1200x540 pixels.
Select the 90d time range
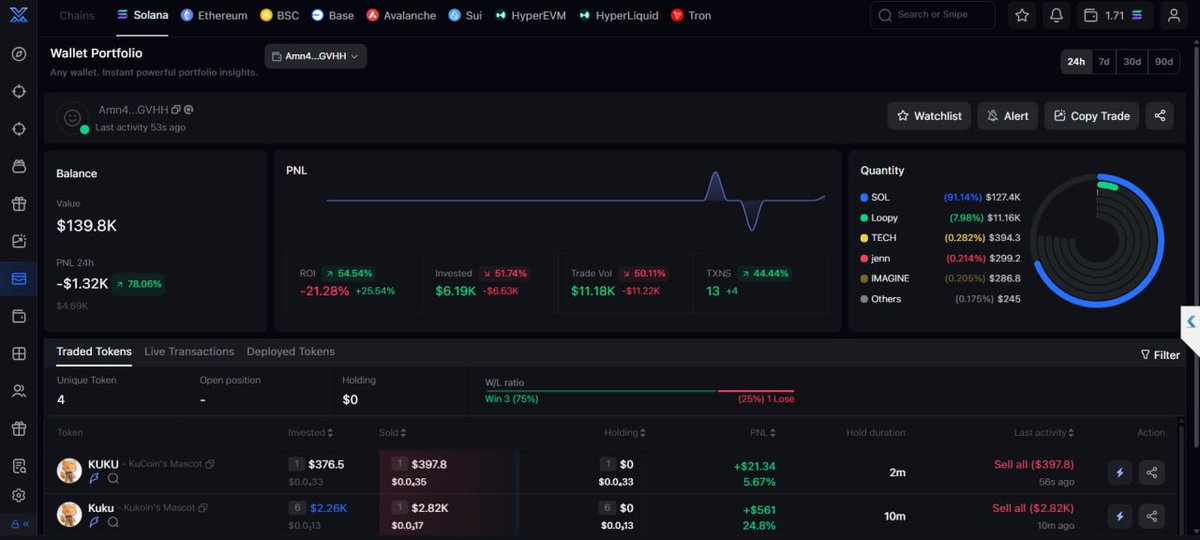point(1164,61)
